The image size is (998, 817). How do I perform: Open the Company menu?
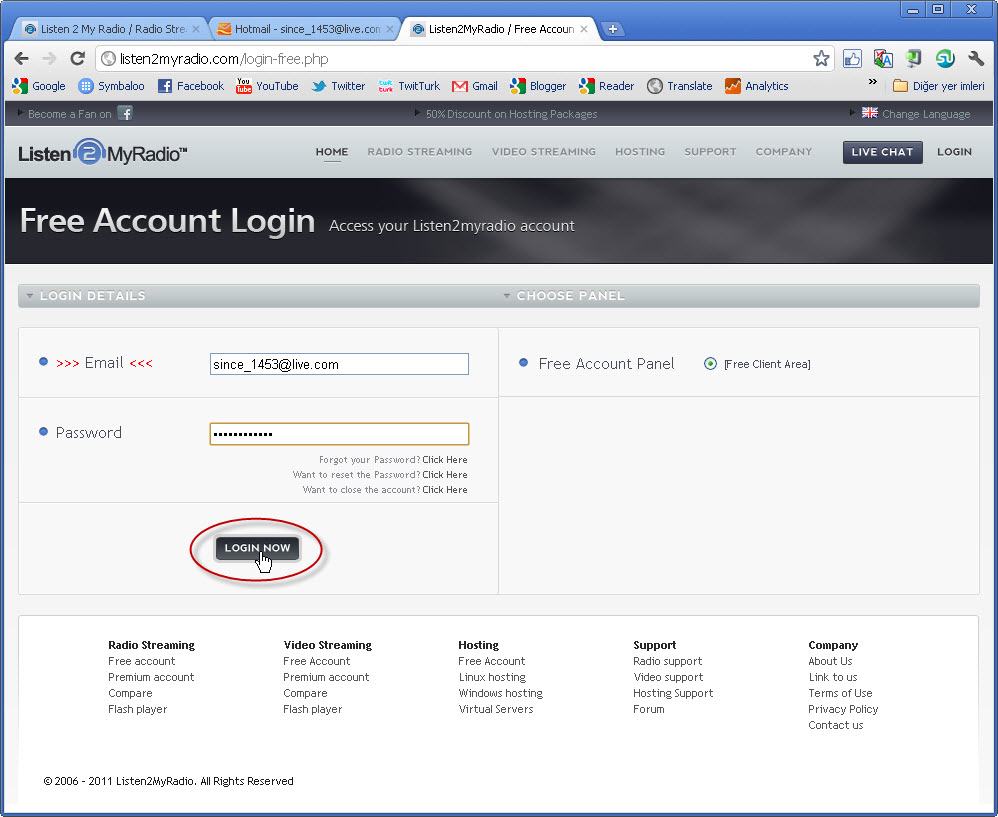tap(784, 151)
